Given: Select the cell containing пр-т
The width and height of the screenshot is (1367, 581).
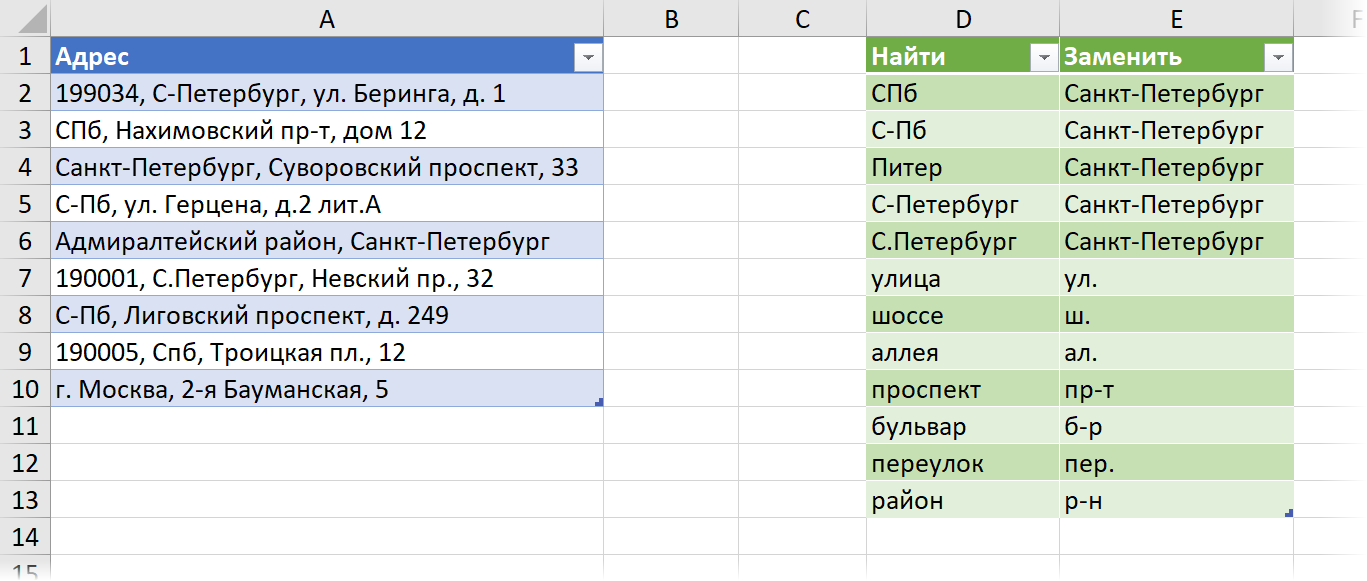Looking at the screenshot, I should pyautogui.click(x=1176, y=390).
